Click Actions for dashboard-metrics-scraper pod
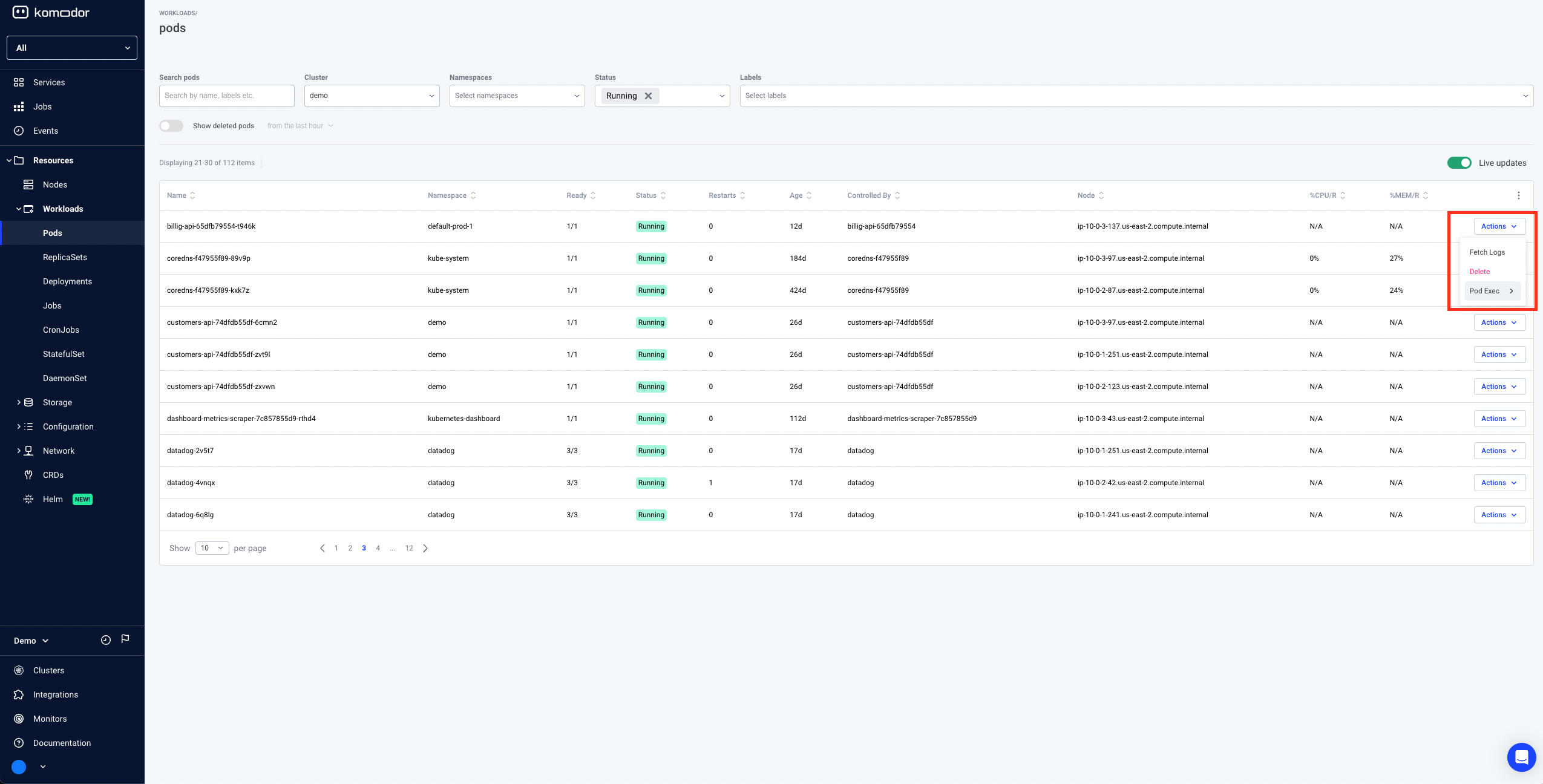1543x784 pixels. (1499, 419)
